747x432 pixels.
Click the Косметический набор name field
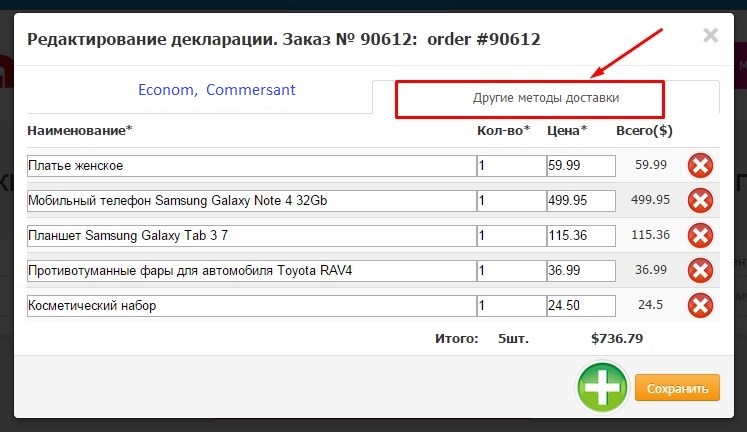pos(251,305)
